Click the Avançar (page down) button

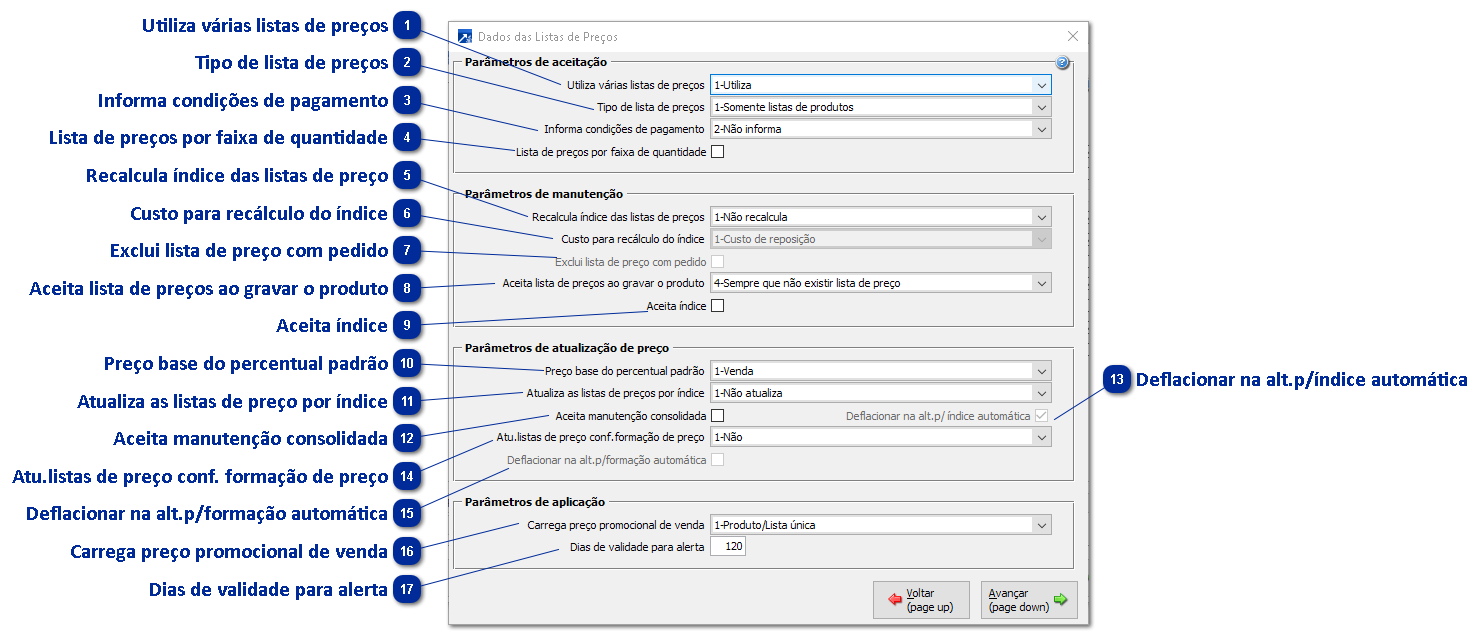pos(1029,600)
